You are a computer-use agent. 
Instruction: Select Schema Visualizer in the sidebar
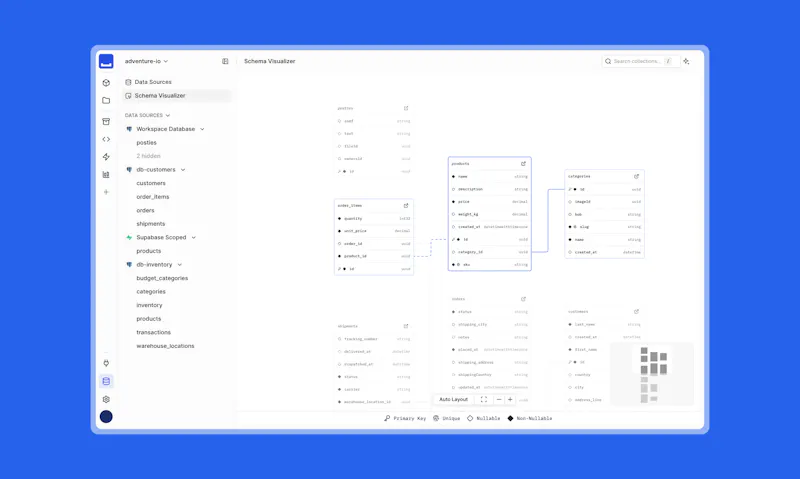[x=177, y=96]
